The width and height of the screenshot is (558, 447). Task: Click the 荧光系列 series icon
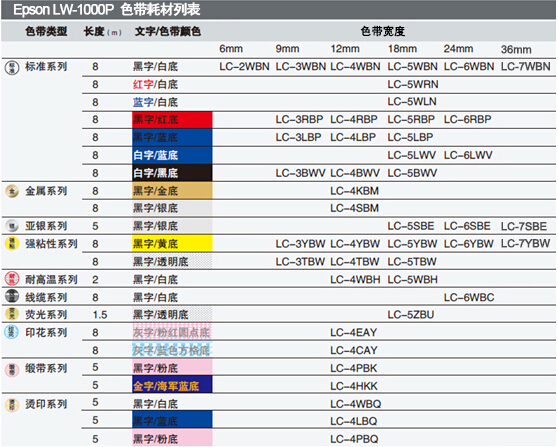[12, 314]
